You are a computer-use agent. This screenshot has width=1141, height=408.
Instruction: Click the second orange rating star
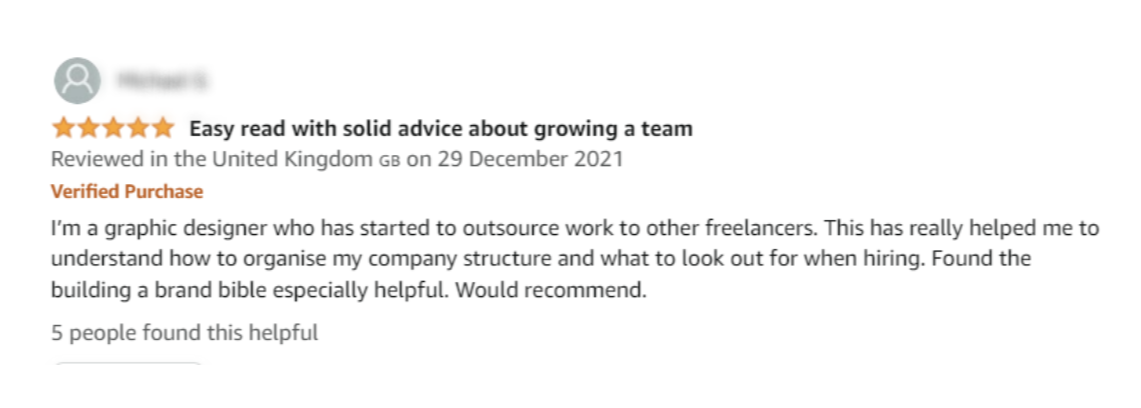pyautogui.click(x=88, y=129)
